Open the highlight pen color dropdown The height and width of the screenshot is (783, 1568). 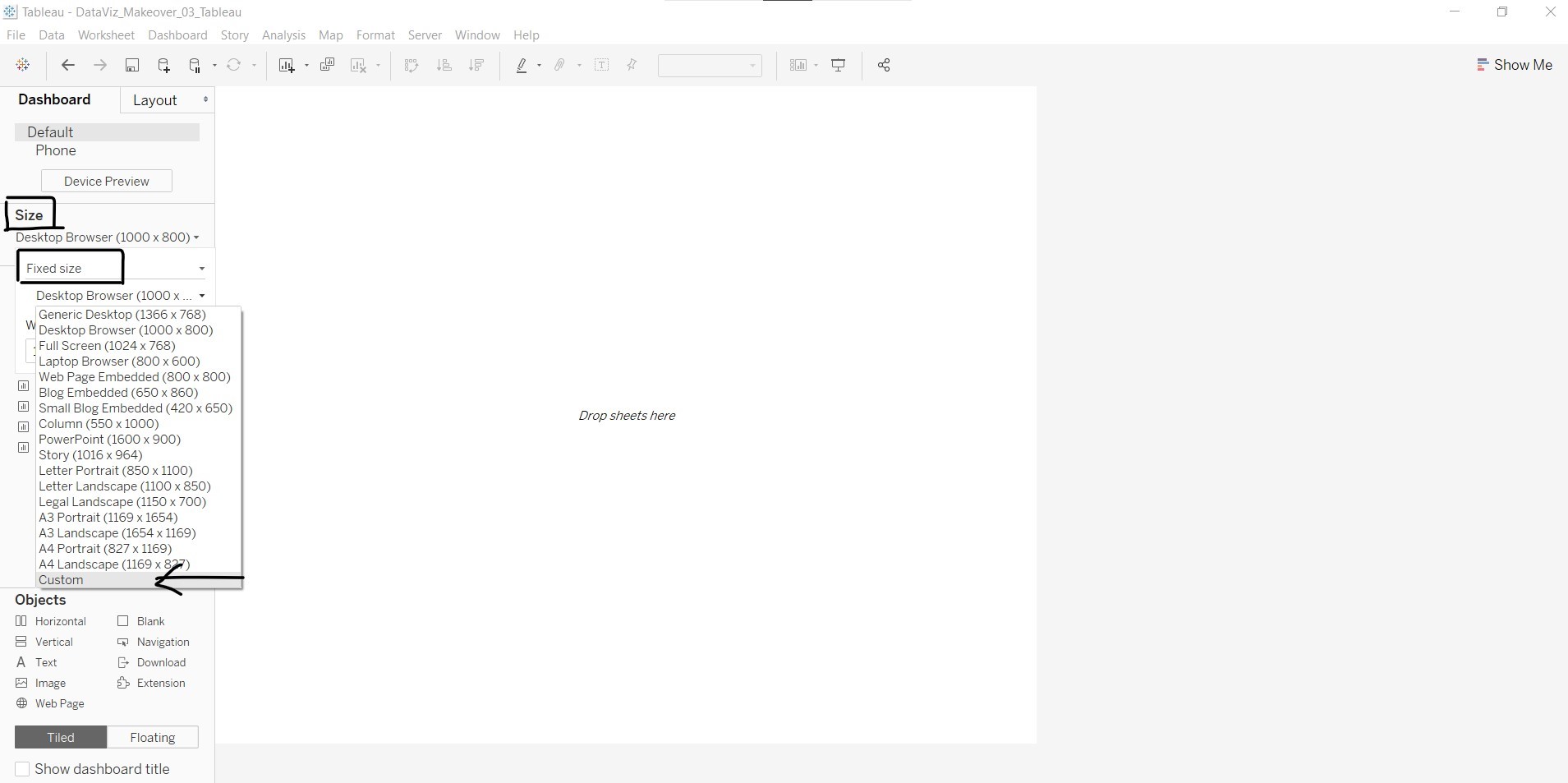tap(539, 66)
